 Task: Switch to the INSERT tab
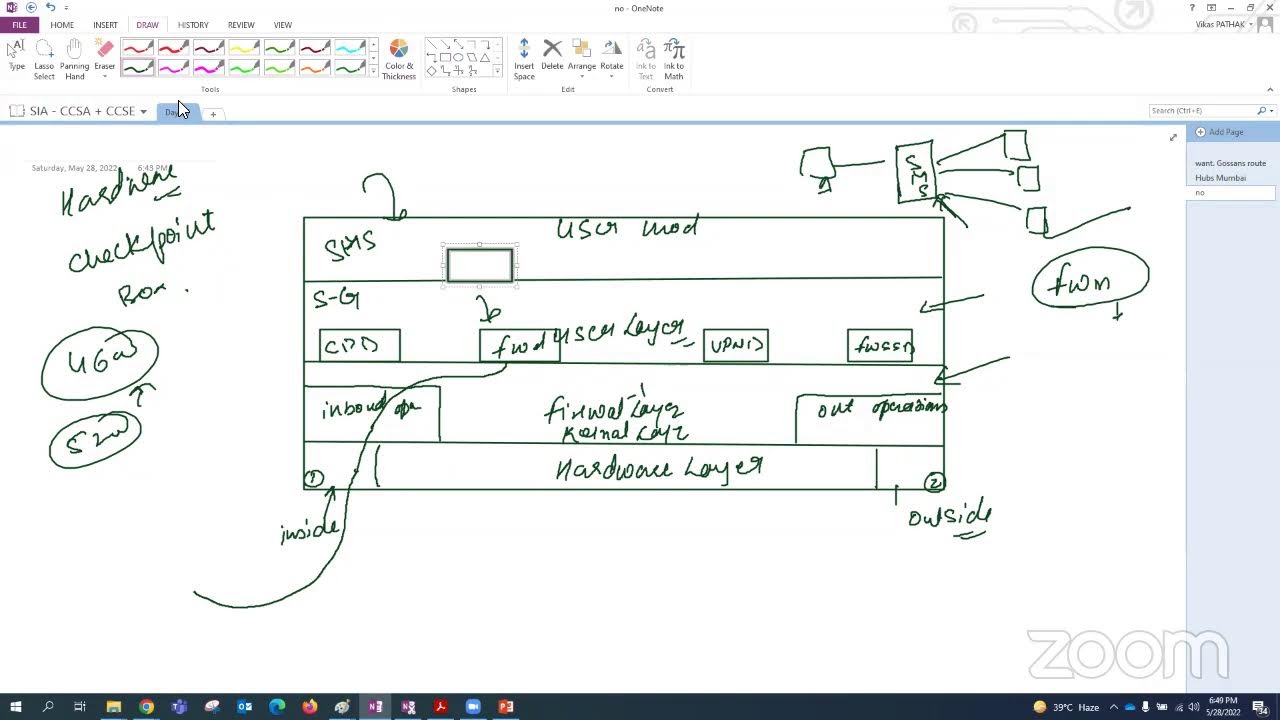point(105,25)
